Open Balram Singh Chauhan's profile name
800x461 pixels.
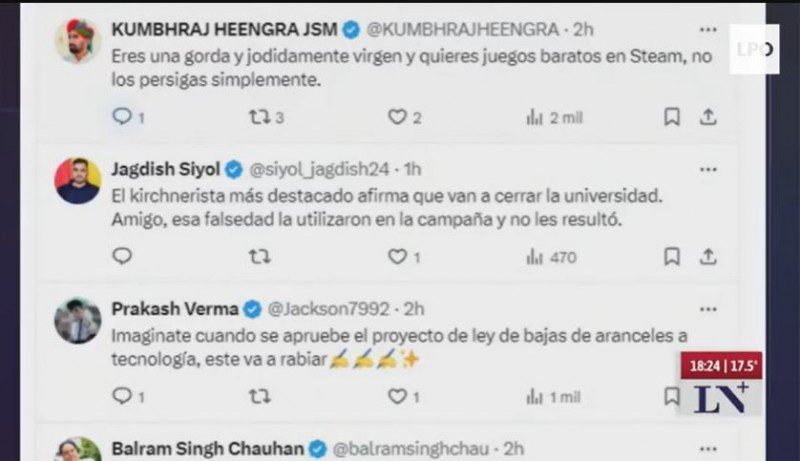point(208,449)
